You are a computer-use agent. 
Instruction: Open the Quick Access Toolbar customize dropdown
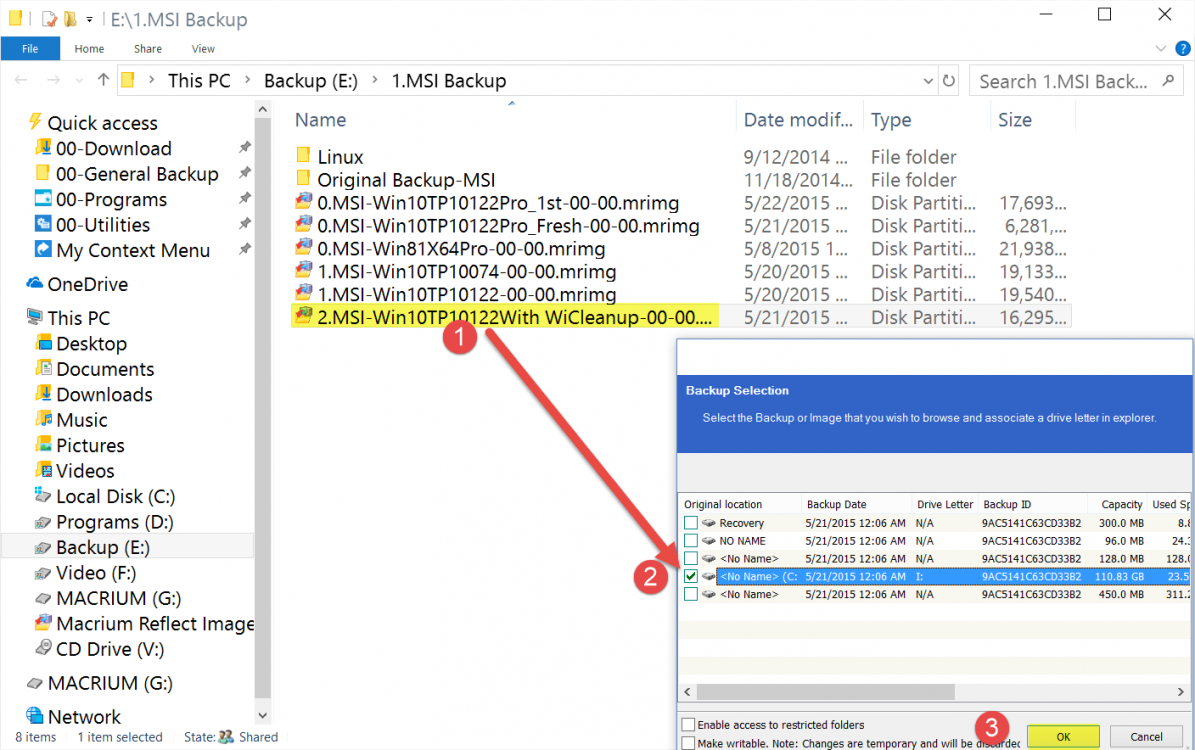coord(89,19)
